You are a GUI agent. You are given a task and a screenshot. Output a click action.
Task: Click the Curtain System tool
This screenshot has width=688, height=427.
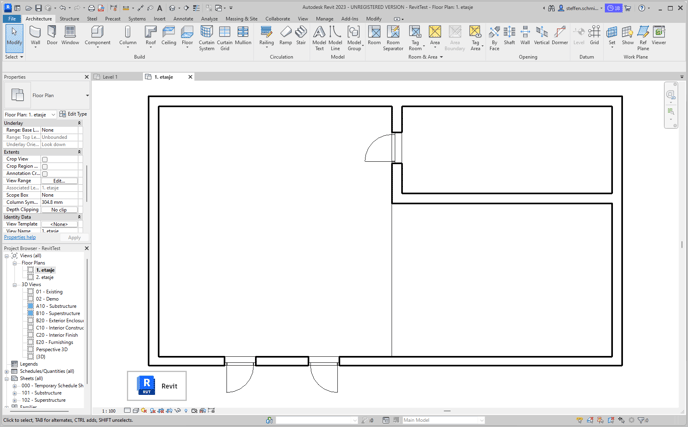pos(207,38)
